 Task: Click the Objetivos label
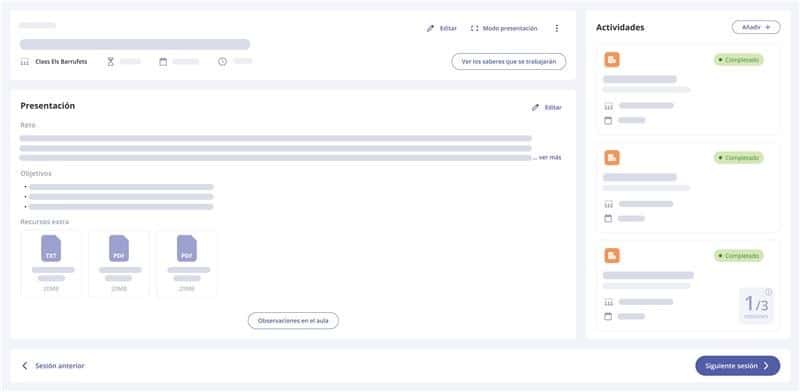pyautogui.click(x=36, y=174)
